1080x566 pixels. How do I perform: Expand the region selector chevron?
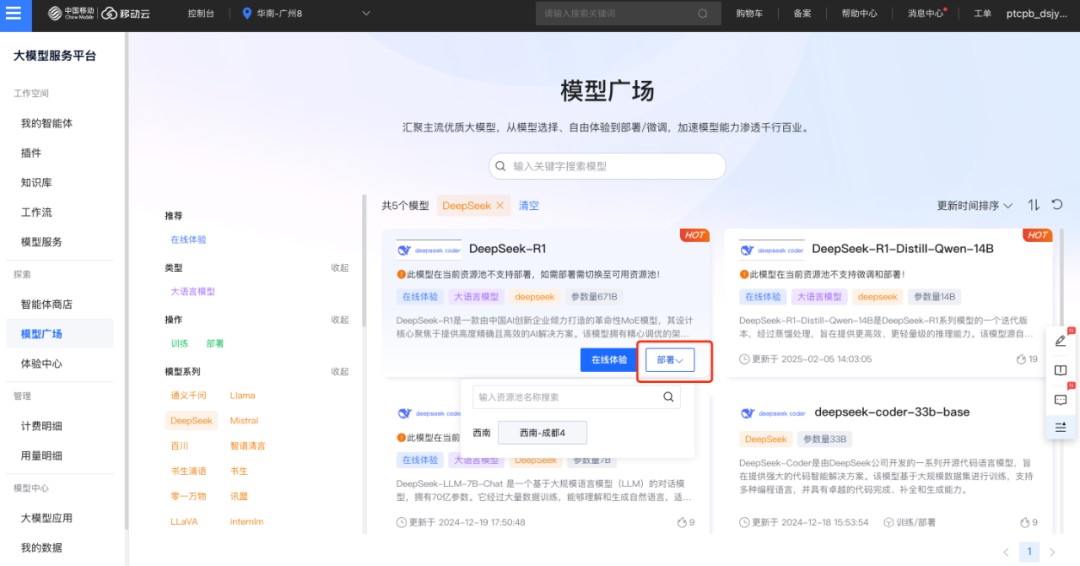click(366, 14)
